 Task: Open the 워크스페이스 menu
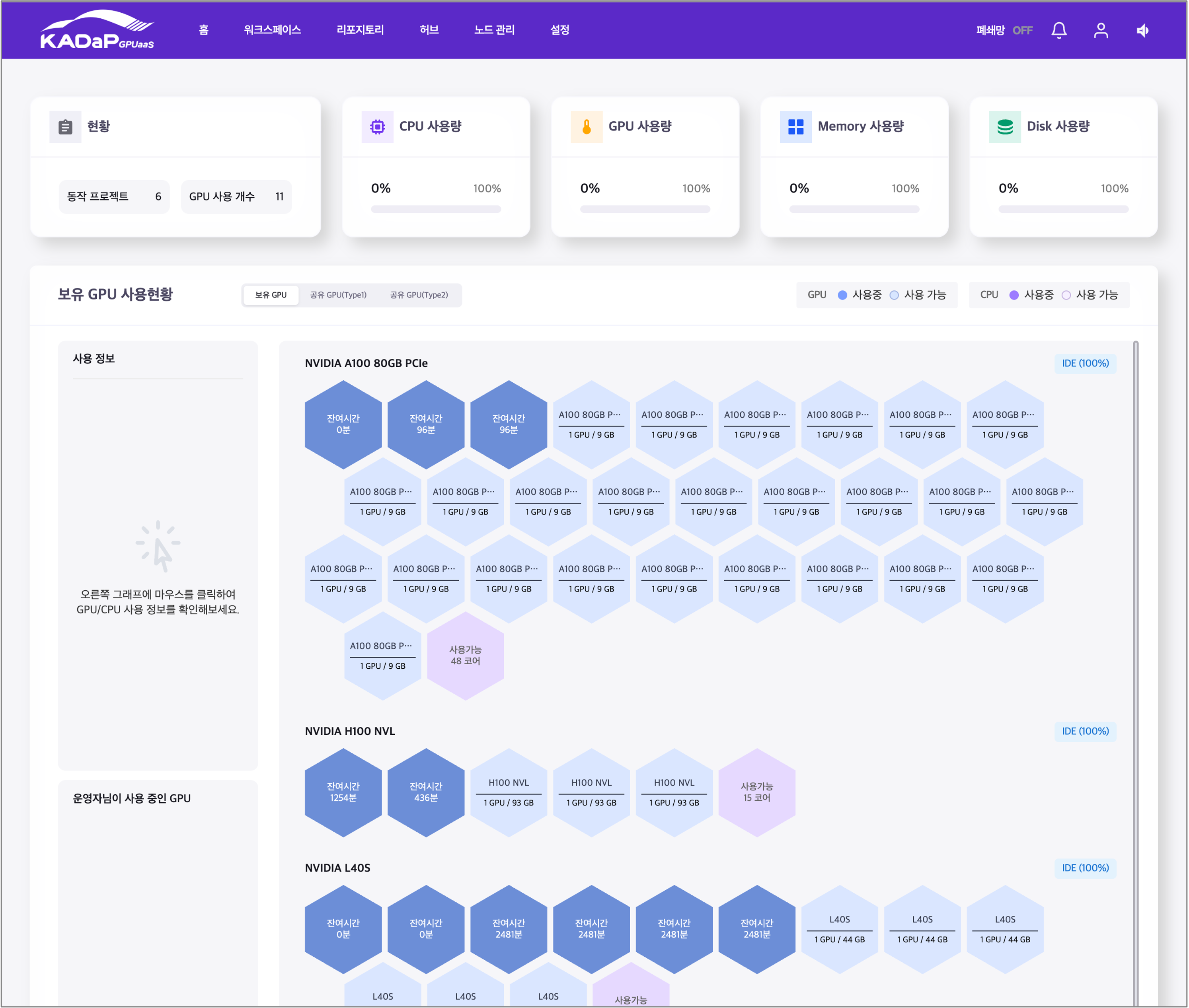(272, 30)
